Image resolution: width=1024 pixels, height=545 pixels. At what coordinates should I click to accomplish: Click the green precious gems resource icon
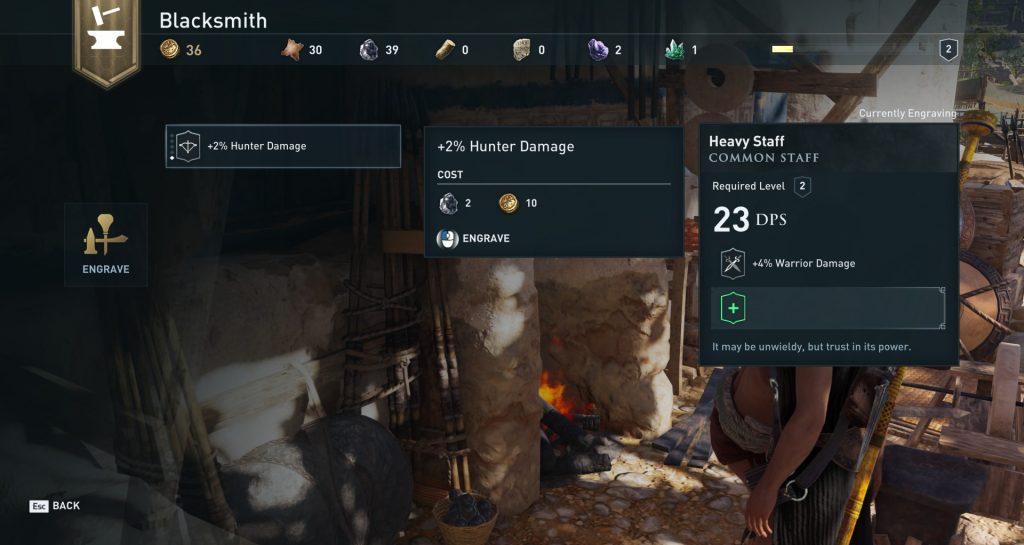674,50
